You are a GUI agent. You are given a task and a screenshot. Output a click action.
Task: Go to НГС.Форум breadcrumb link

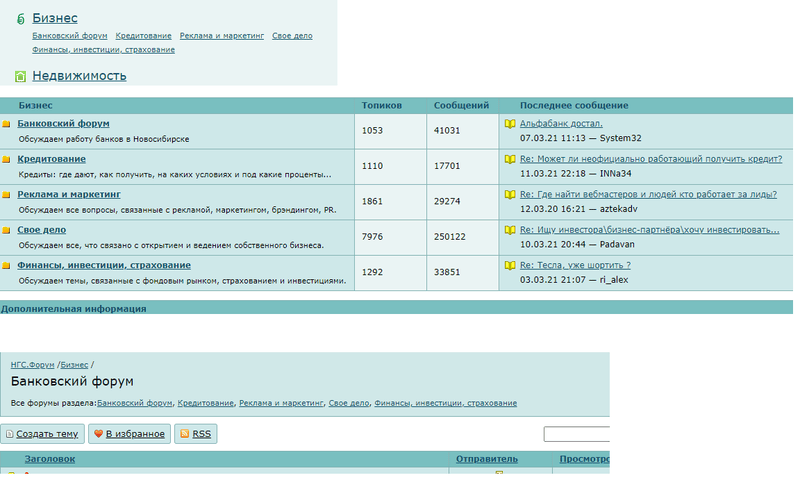click(x=32, y=365)
